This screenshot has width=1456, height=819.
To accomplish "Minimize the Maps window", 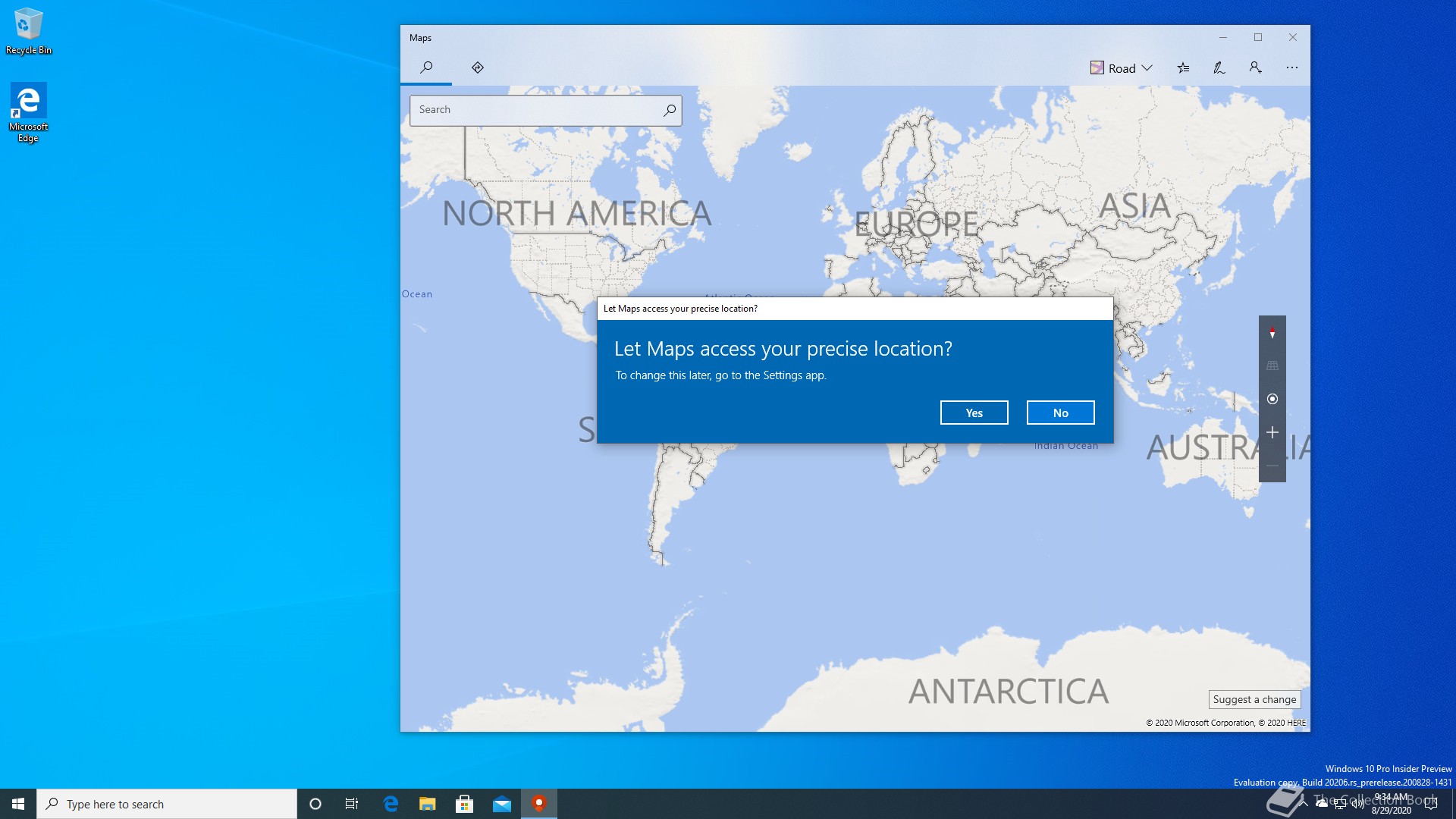I will pyautogui.click(x=1222, y=37).
